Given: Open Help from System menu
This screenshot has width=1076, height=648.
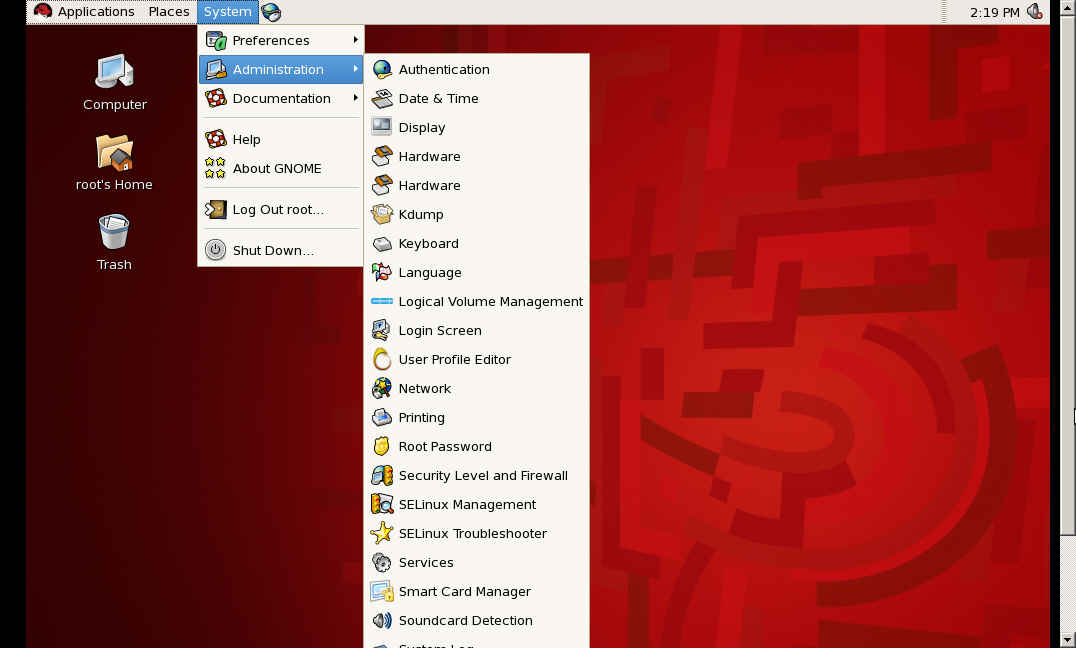Looking at the screenshot, I should click(x=281, y=139).
